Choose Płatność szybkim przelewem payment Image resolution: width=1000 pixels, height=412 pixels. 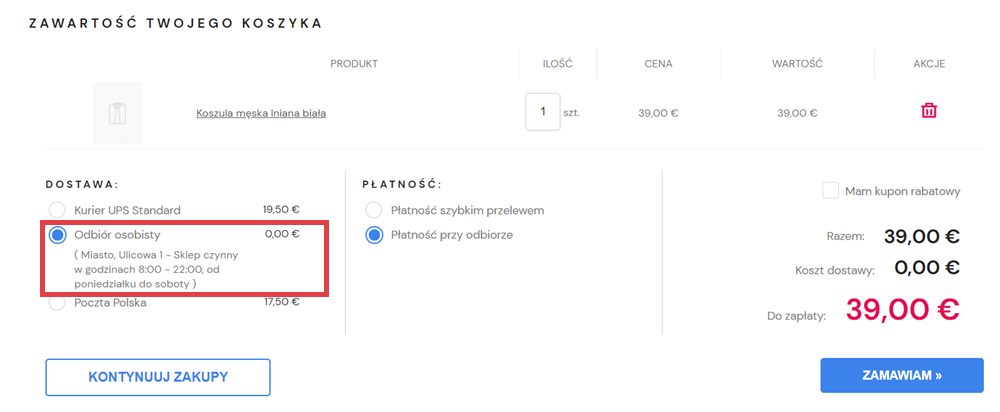[374, 211]
